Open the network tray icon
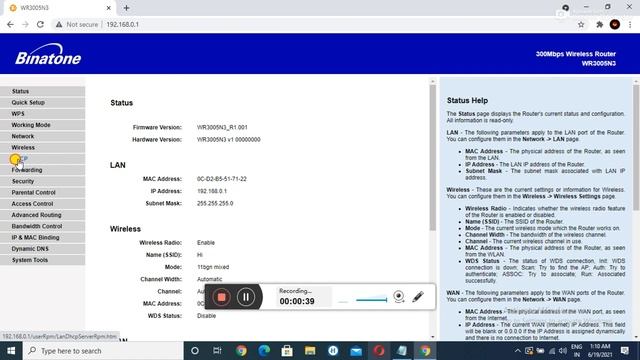 tap(552, 351)
